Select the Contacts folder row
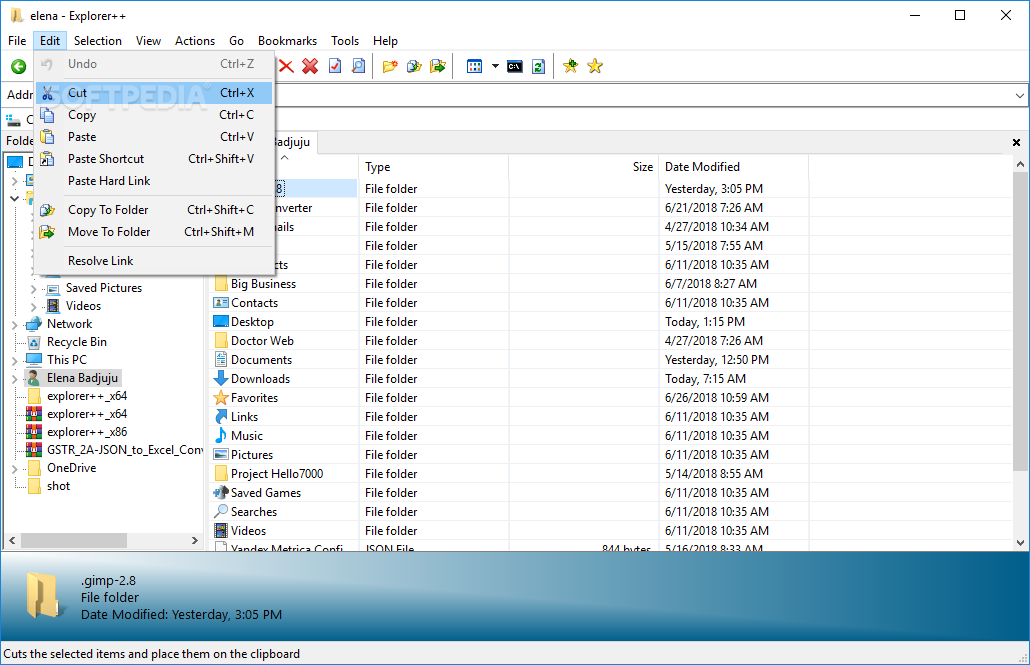This screenshot has height=665, width=1030. (x=254, y=303)
